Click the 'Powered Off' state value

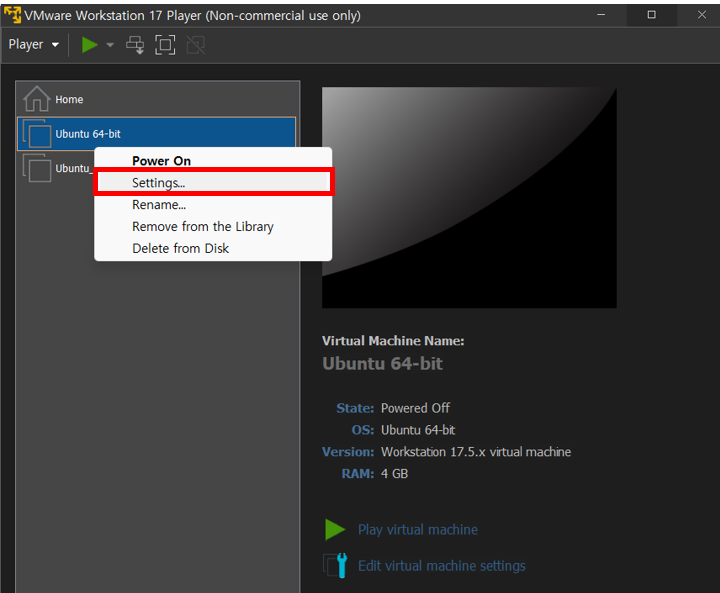coord(415,408)
